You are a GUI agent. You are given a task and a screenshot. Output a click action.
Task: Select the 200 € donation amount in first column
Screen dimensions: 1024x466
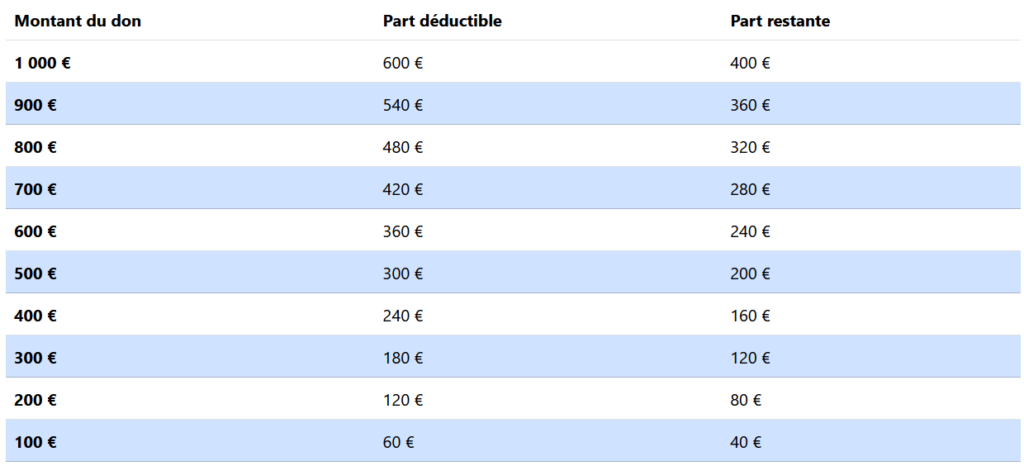pyautogui.click(x=35, y=399)
